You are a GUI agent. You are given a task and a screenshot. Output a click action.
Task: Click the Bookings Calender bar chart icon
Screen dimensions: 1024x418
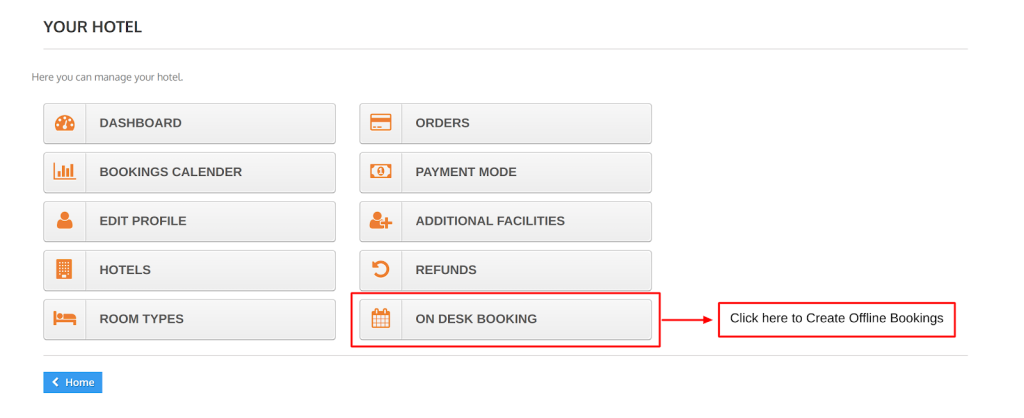point(65,172)
